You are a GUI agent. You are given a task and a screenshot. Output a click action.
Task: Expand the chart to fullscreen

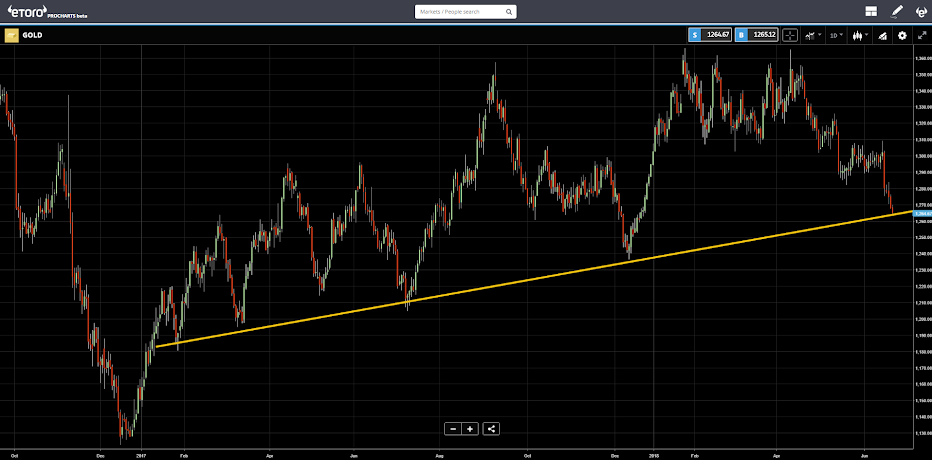(922, 36)
